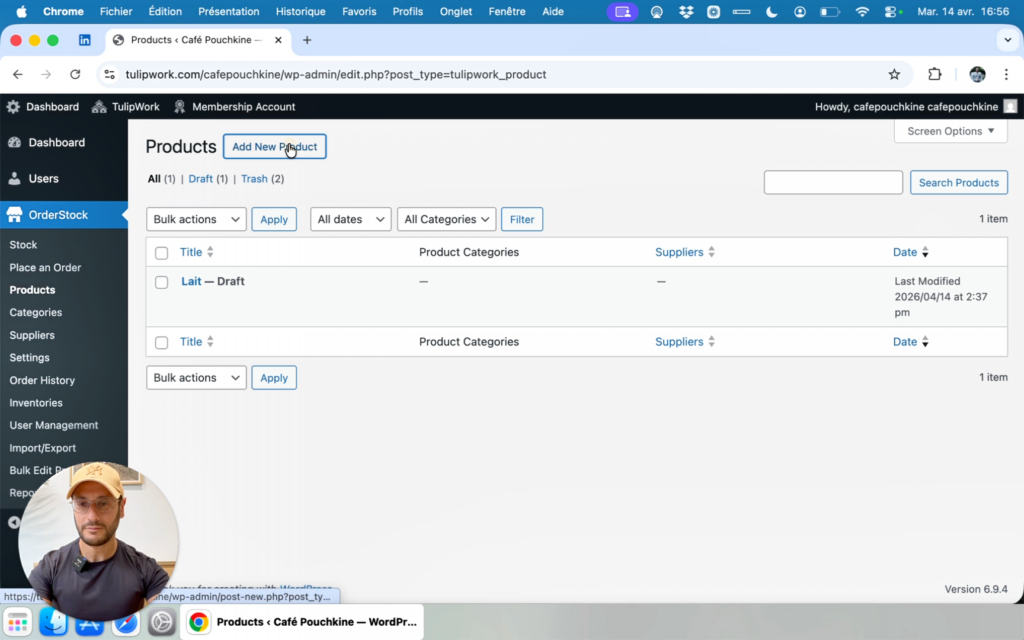Screen dimensions: 1024x640
Task: Open the Trash products filter link
Action: tap(254, 179)
